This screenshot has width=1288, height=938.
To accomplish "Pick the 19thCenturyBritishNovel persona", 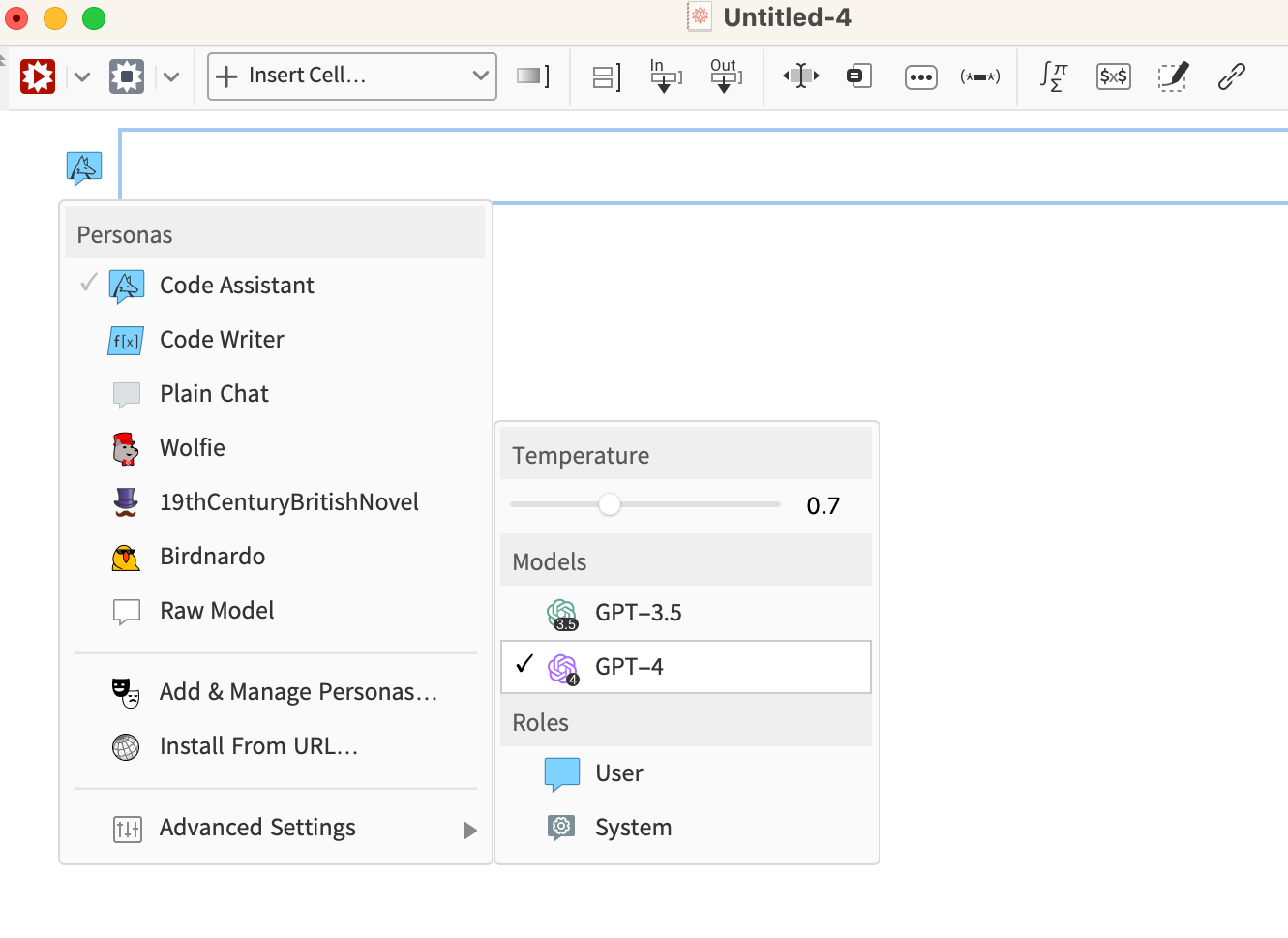I will [275, 502].
